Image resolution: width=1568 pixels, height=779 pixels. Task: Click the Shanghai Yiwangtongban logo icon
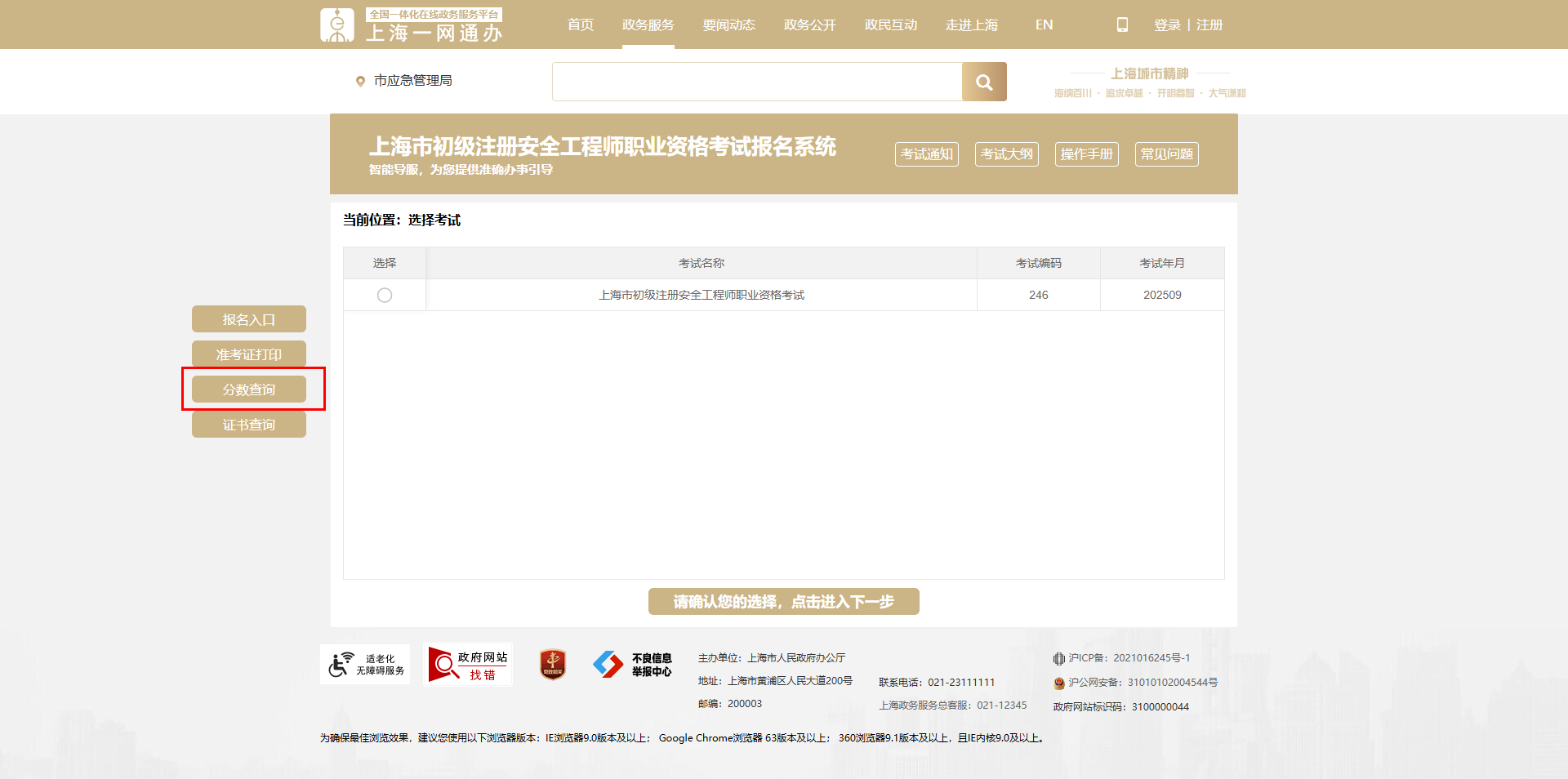tap(336, 25)
